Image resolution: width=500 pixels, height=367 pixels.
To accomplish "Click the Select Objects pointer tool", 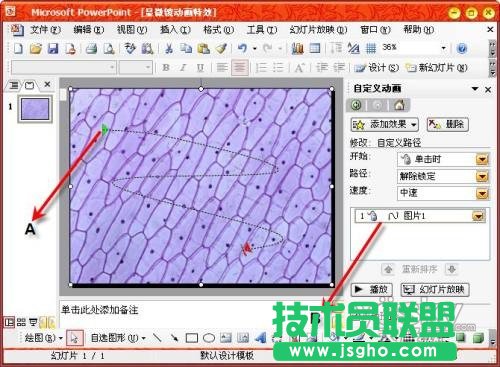I will [x=74, y=338].
